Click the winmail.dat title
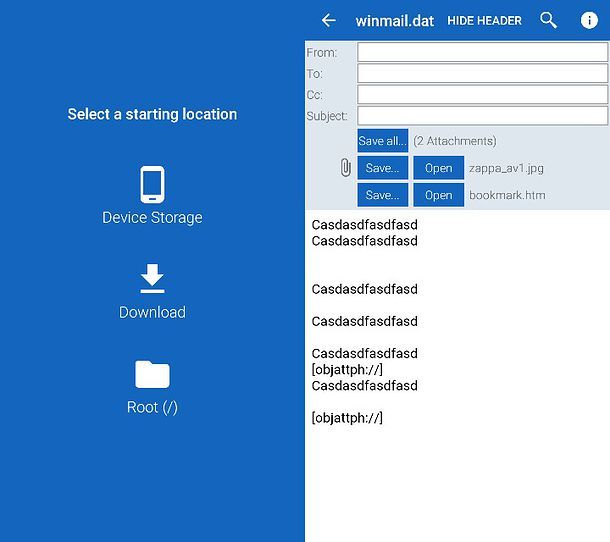The height and width of the screenshot is (542, 610). [x=394, y=21]
